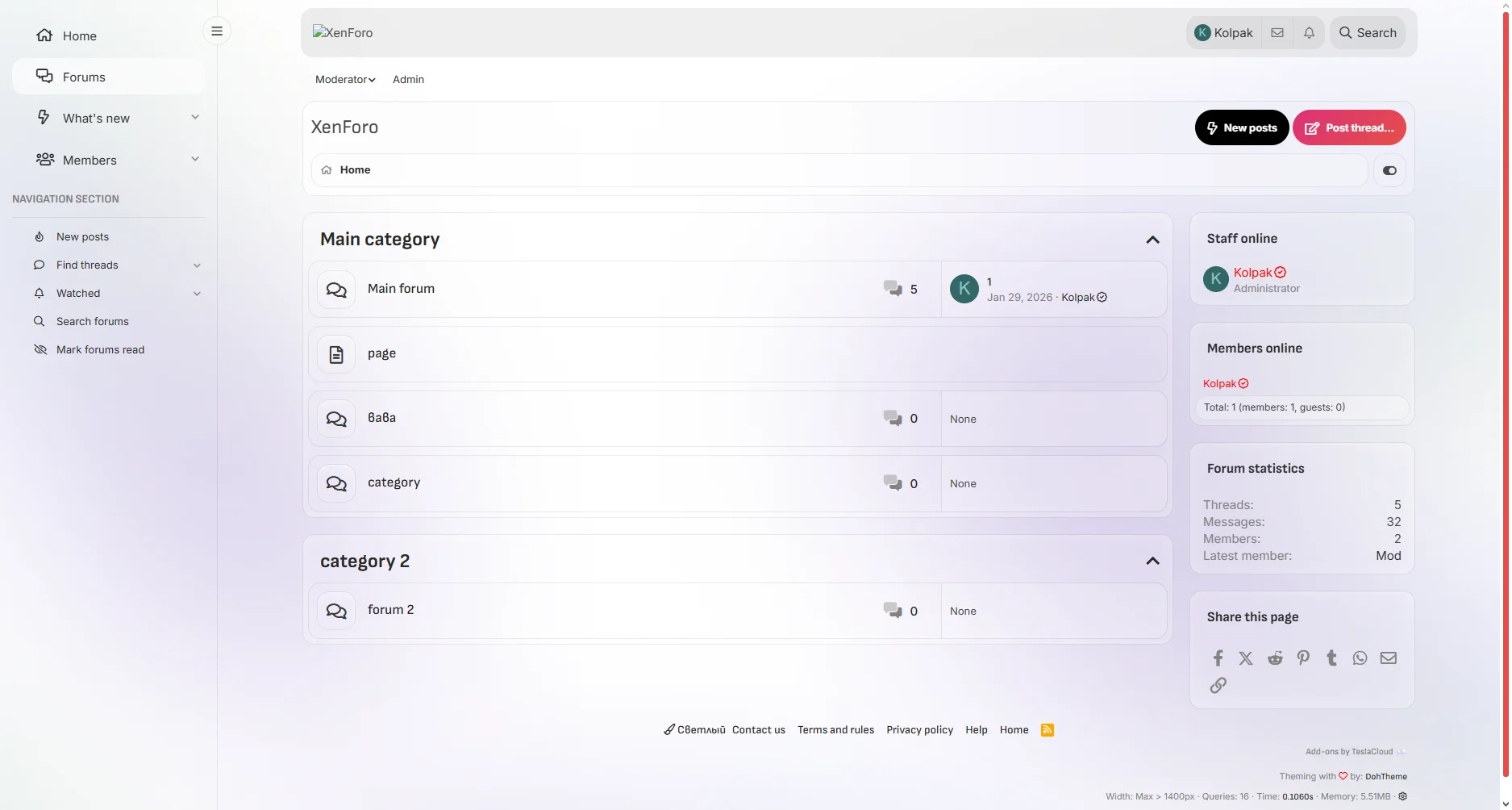The width and height of the screenshot is (1512, 810).
Task: Share page on Tumblr
Action: [1331, 658]
